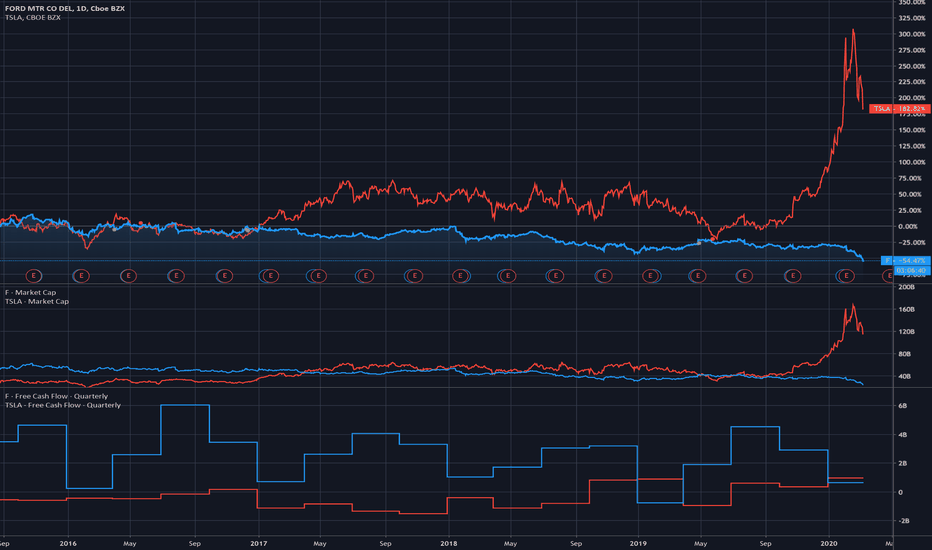
Task: Click the earnings E marker for July 2017
Action: click(x=366, y=276)
